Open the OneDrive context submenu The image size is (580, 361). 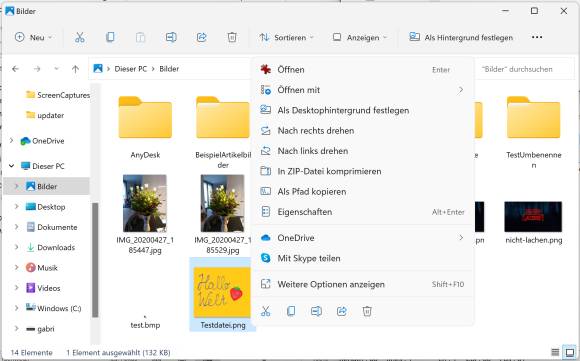click(x=362, y=238)
